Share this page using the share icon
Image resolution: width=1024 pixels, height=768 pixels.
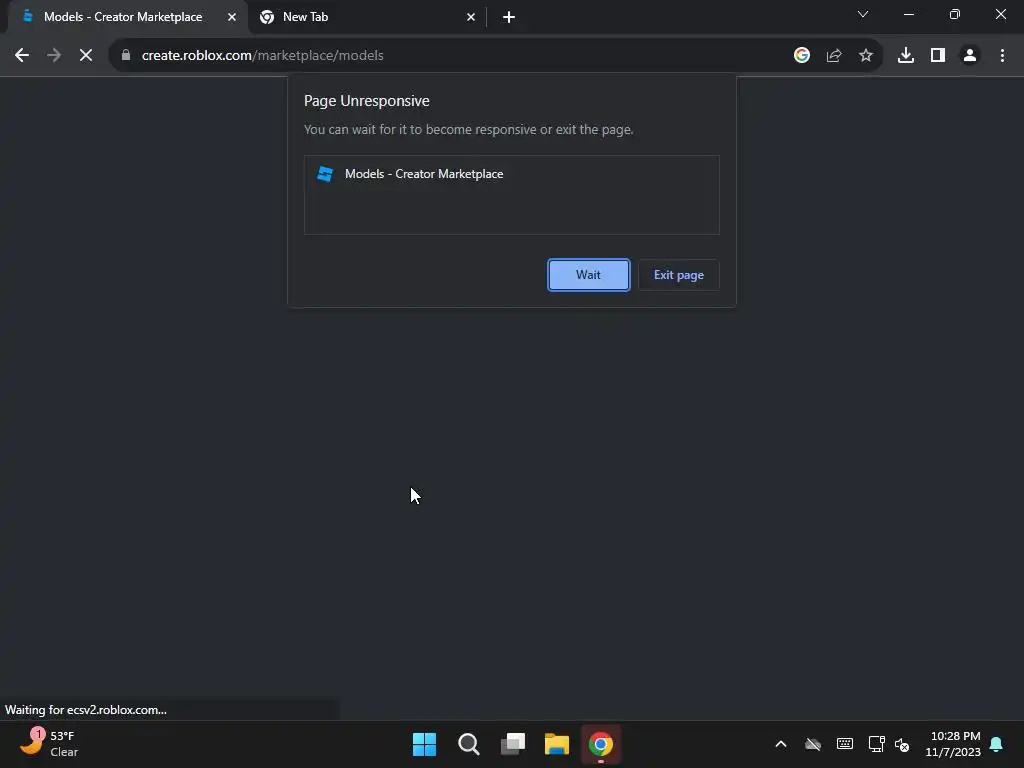tap(834, 56)
